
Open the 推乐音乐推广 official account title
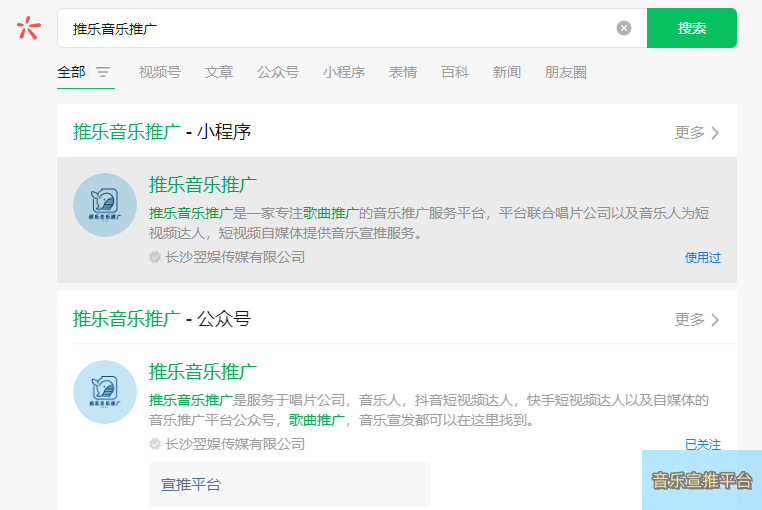[203, 372]
